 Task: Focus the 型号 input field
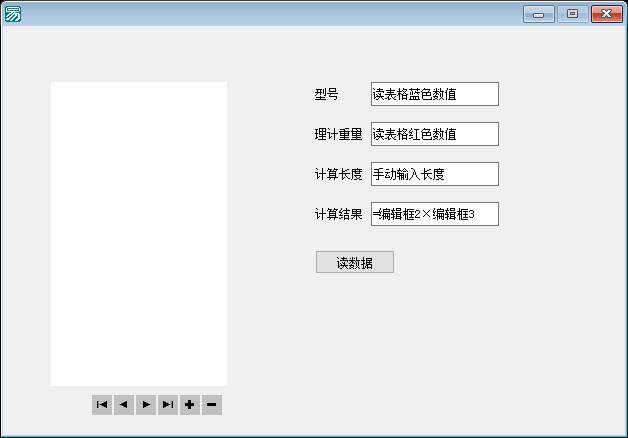(x=434, y=94)
